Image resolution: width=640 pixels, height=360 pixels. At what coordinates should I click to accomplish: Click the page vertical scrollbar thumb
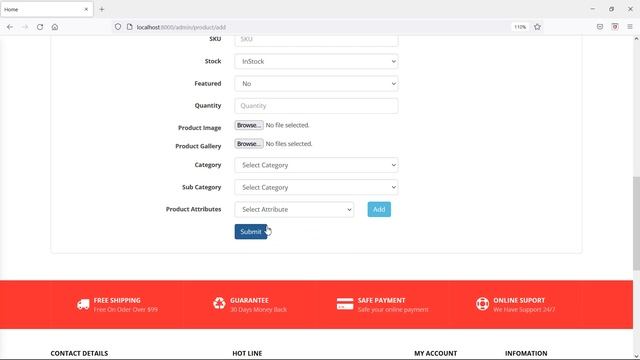click(636, 223)
